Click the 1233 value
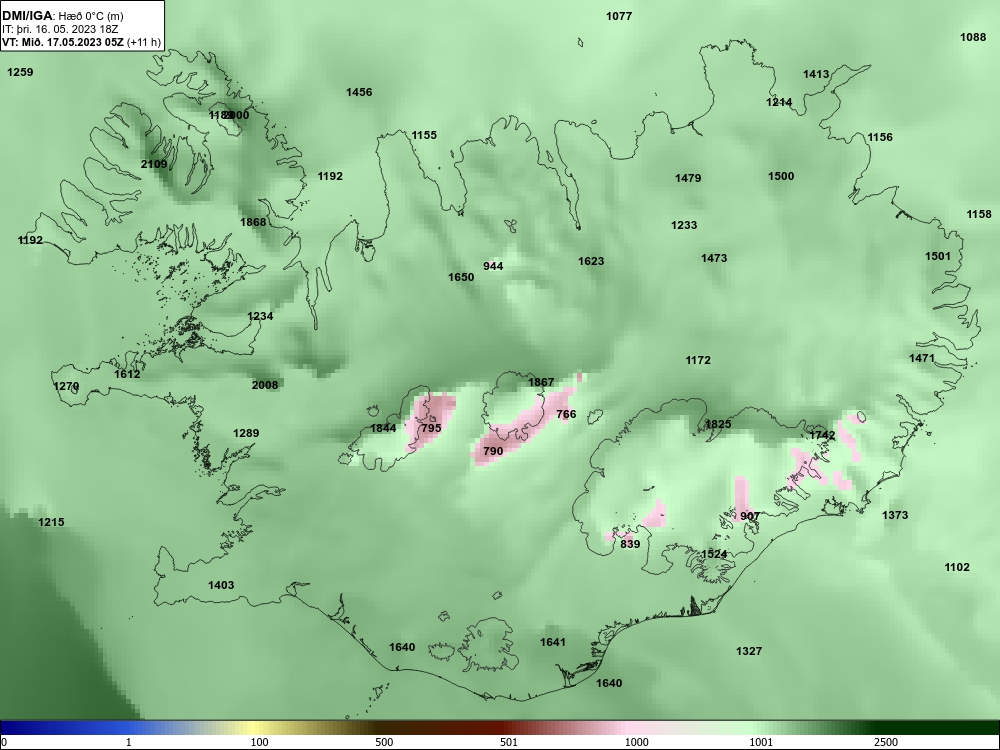Image resolution: width=1000 pixels, height=750 pixels. pos(684,225)
